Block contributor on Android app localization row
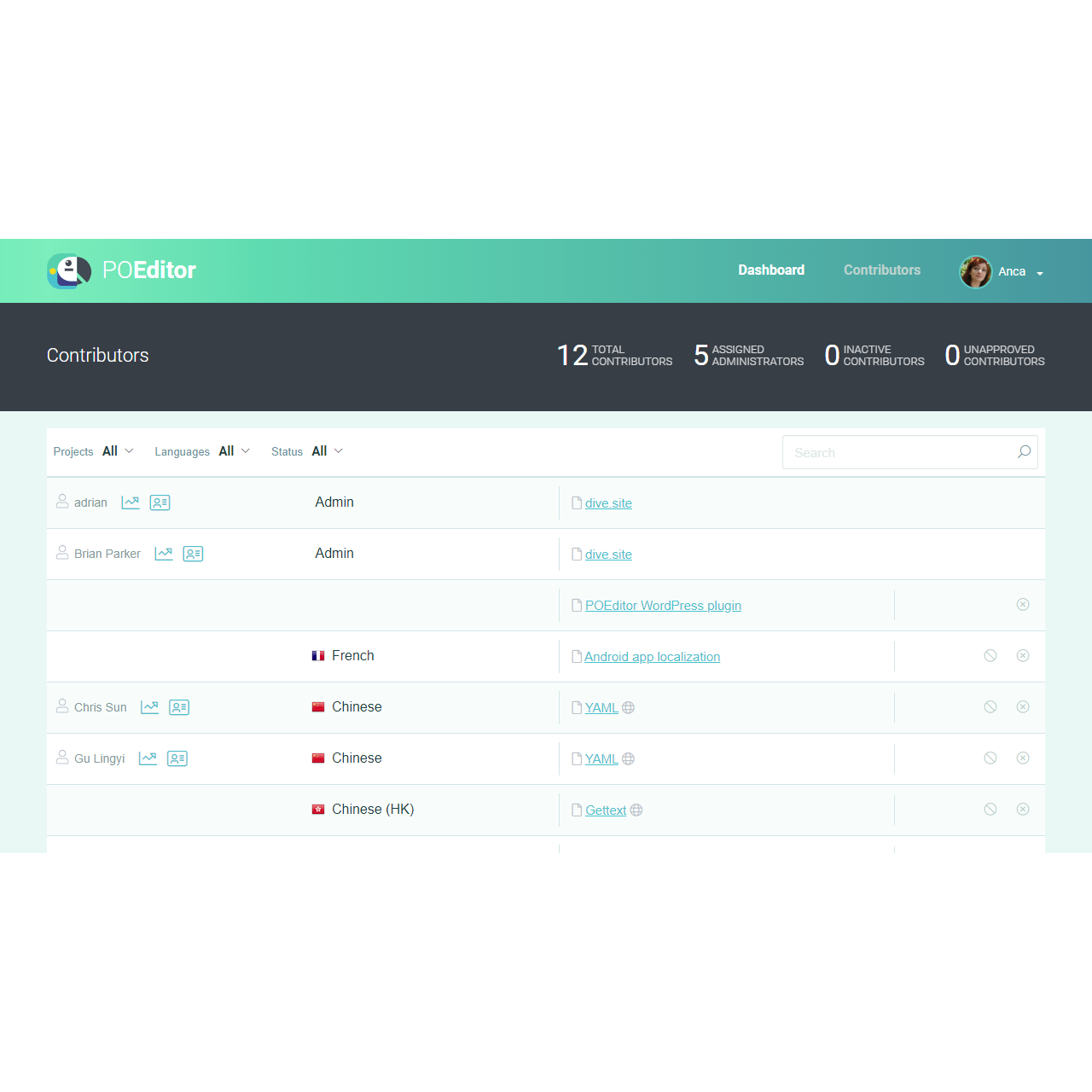Screen dimensions: 1092x1092 [990, 656]
